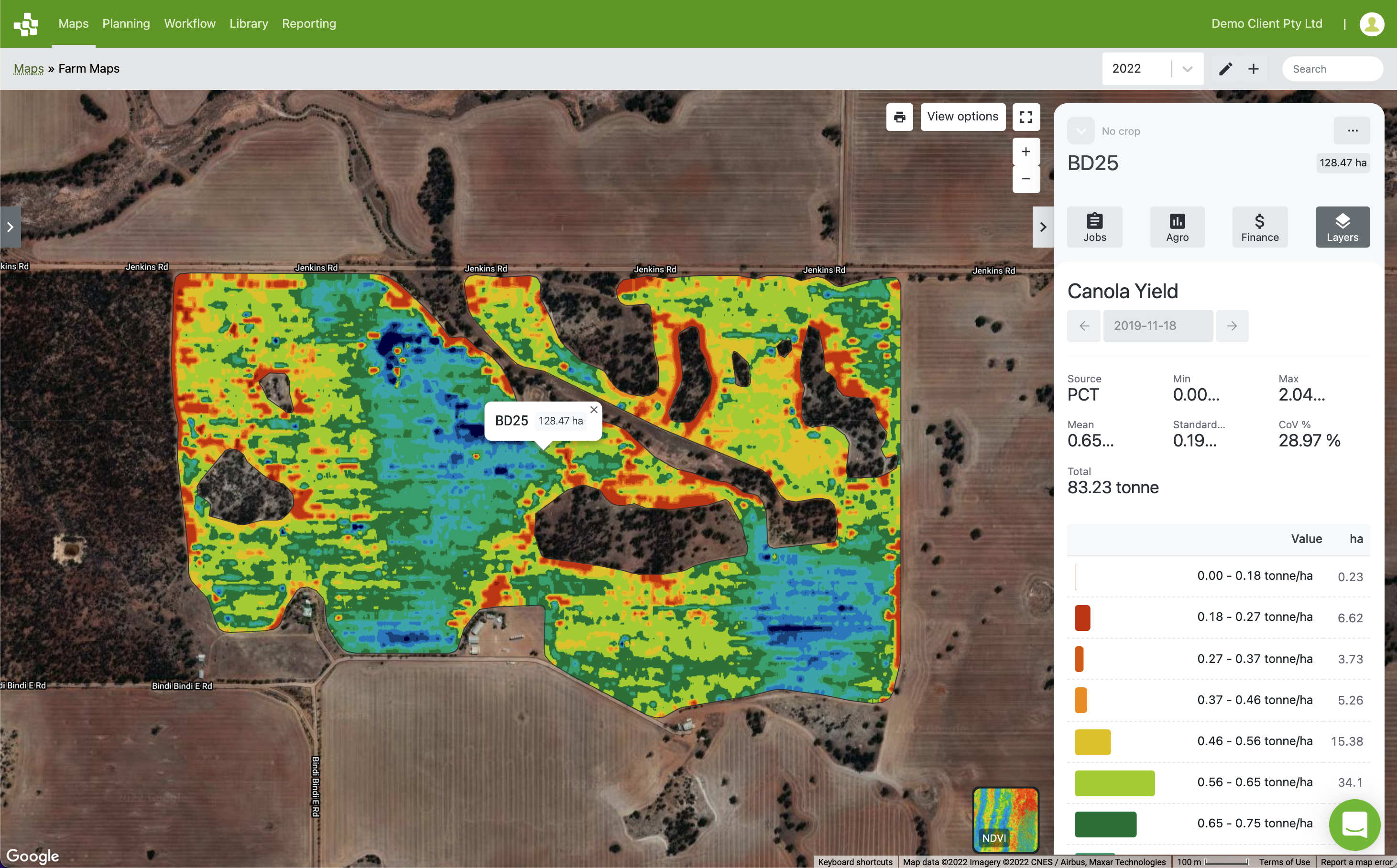
Task: Expand the No crop dropdown chevron
Action: pyautogui.click(x=1080, y=131)
